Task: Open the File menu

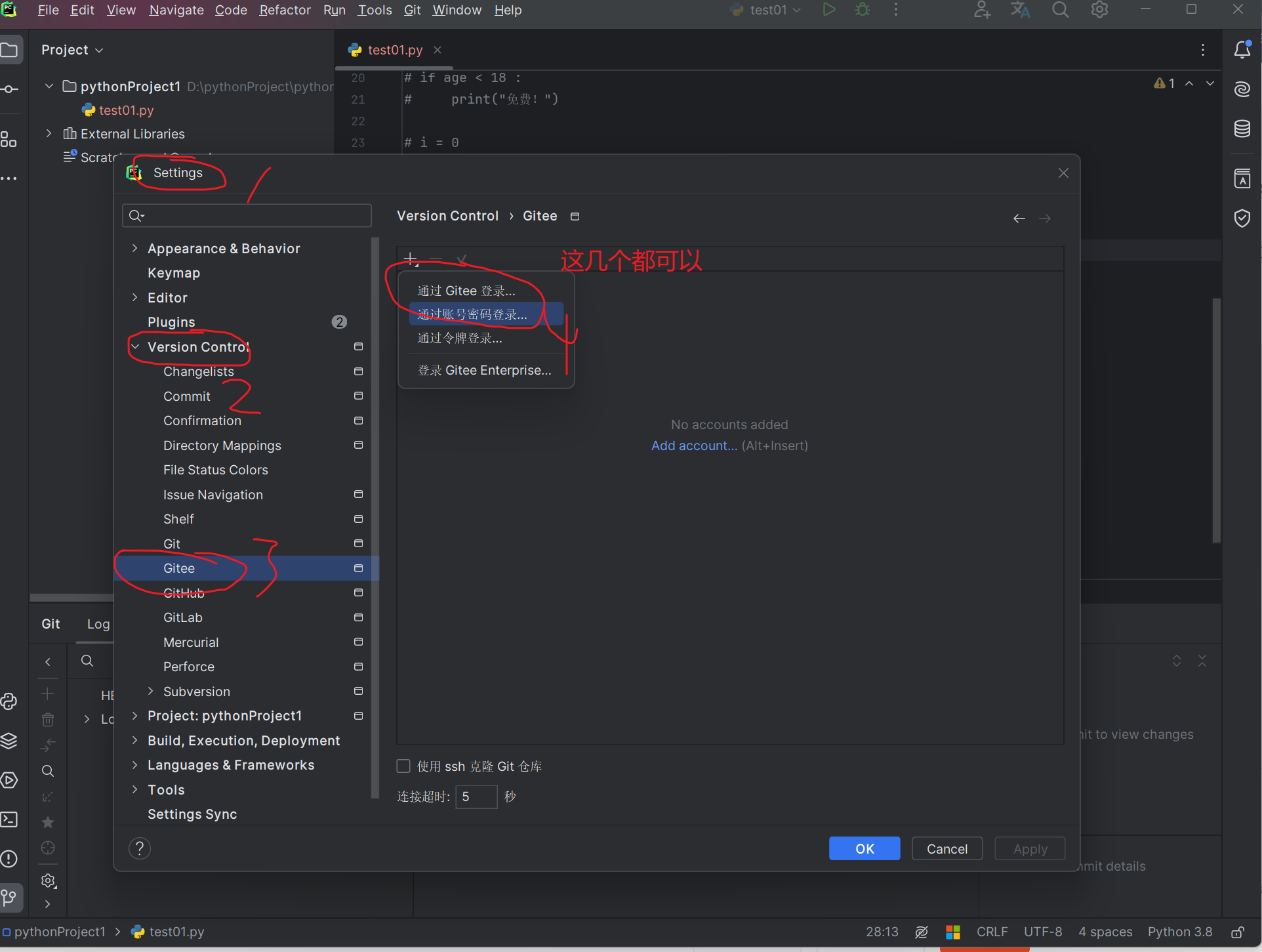Action: 48,10
